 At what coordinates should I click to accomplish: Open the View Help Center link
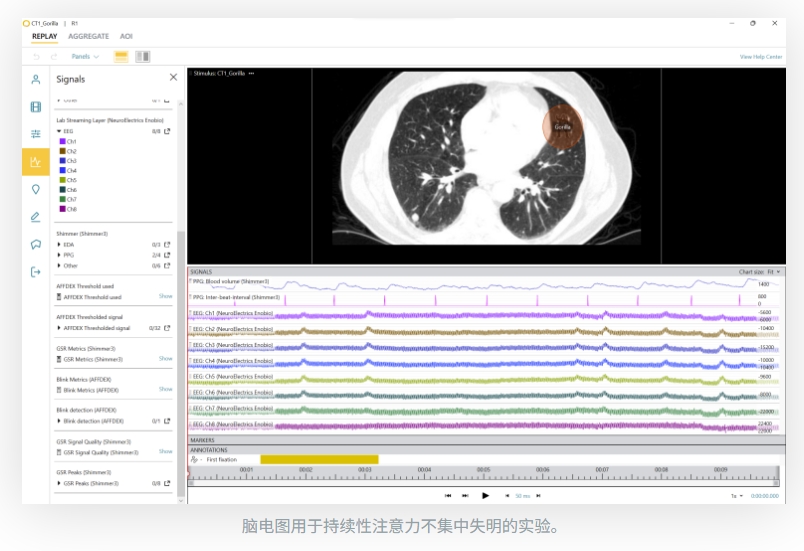click(x=759, y=57)
